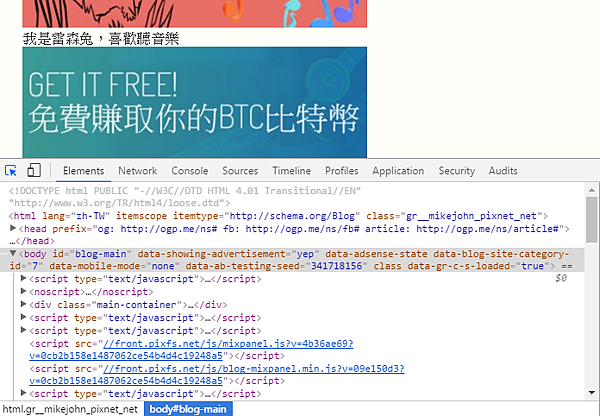
Task: Select the body#blog-main breadcrumb
Action: [x=188, y=409]
